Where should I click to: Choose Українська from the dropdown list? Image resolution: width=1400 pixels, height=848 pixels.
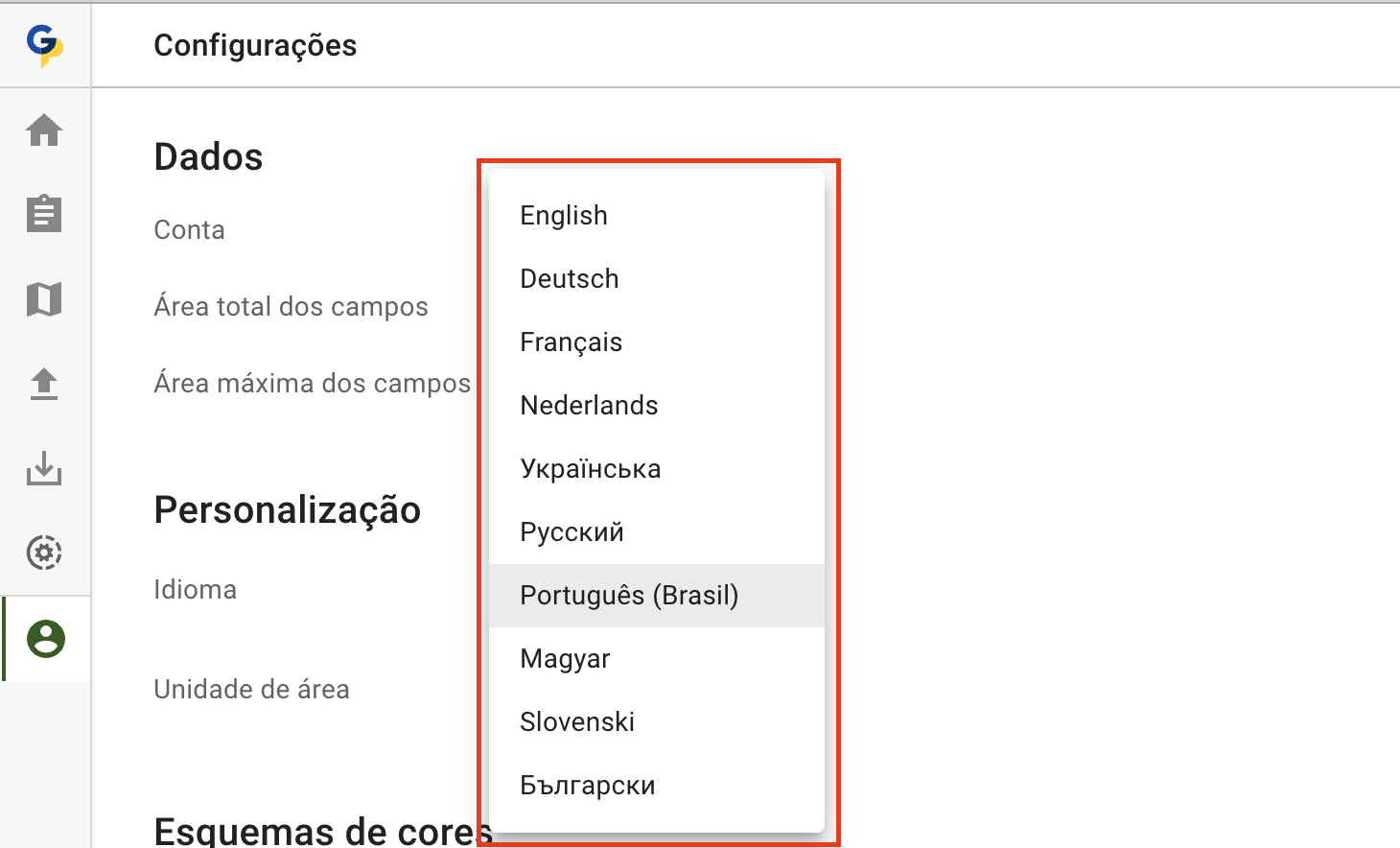coord(591,469)
